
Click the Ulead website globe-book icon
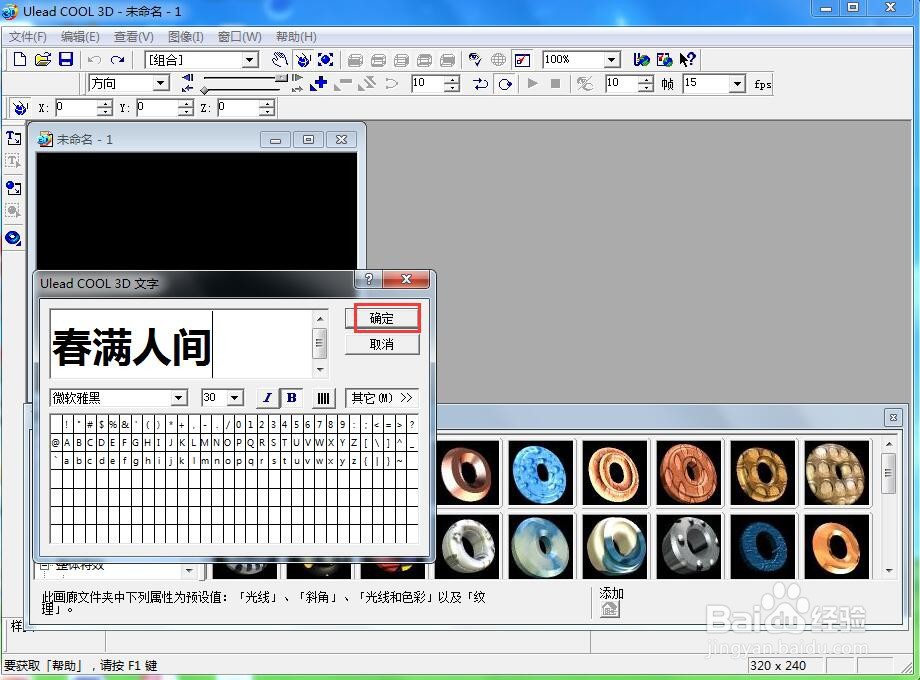[641, 59]
